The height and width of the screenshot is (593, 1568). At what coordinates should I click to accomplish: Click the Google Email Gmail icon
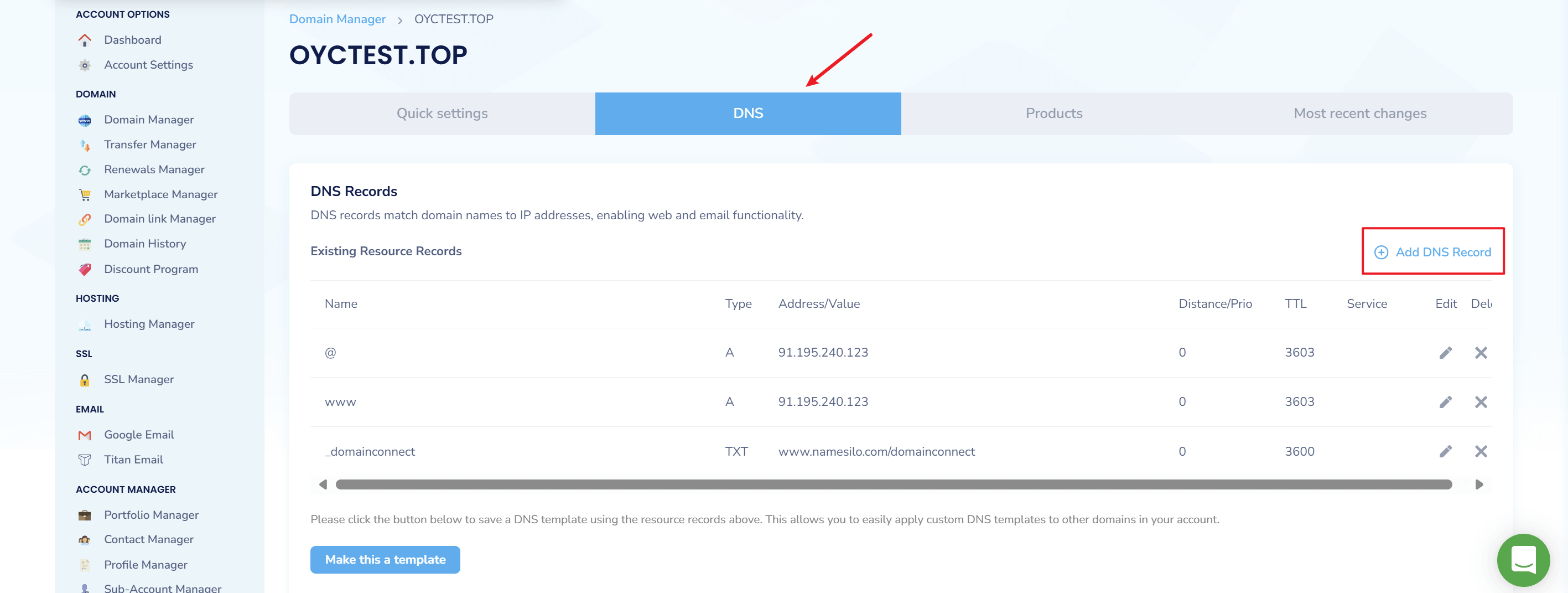click(x=85, y=435)
